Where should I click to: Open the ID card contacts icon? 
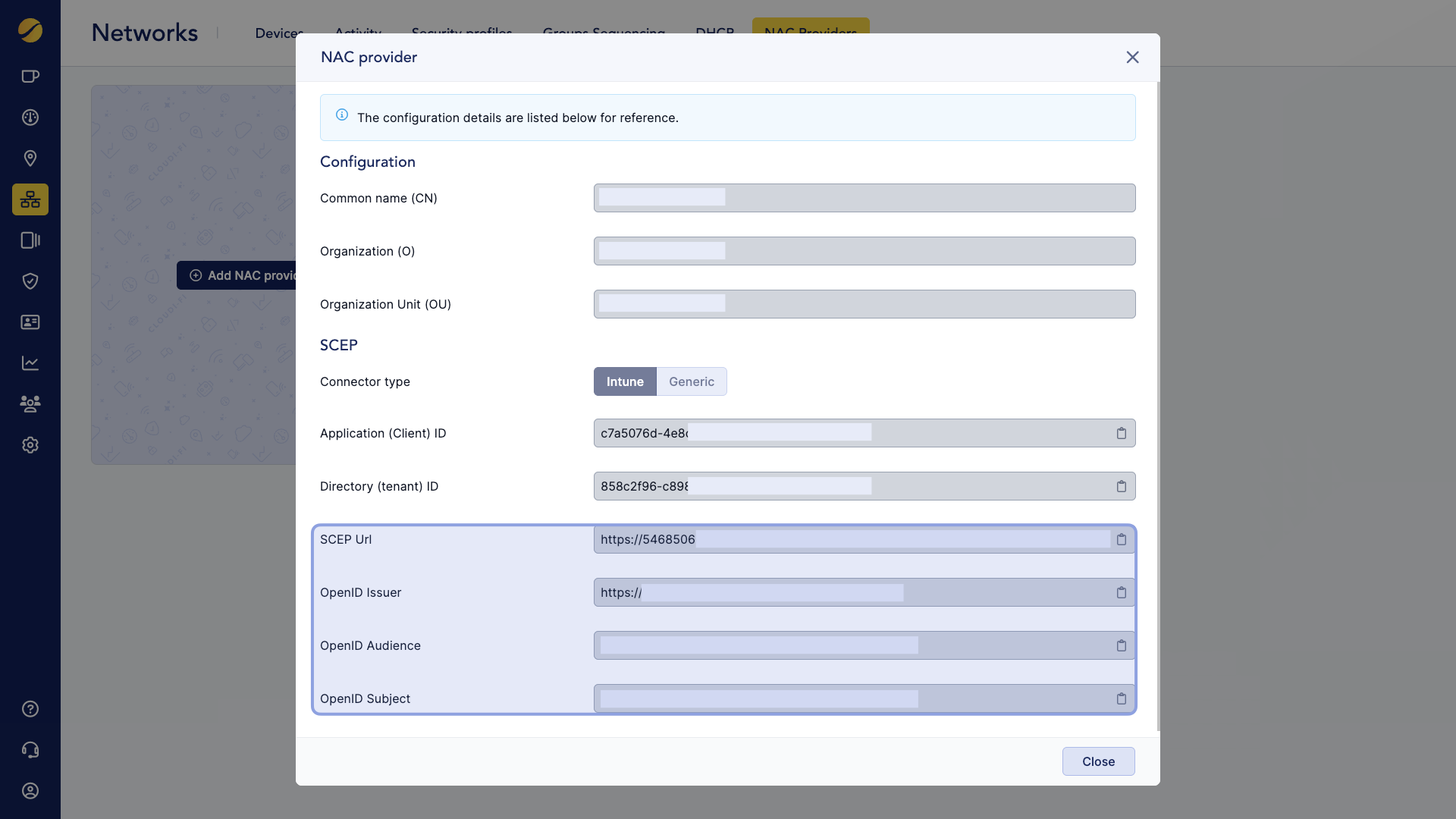point(30,322)
